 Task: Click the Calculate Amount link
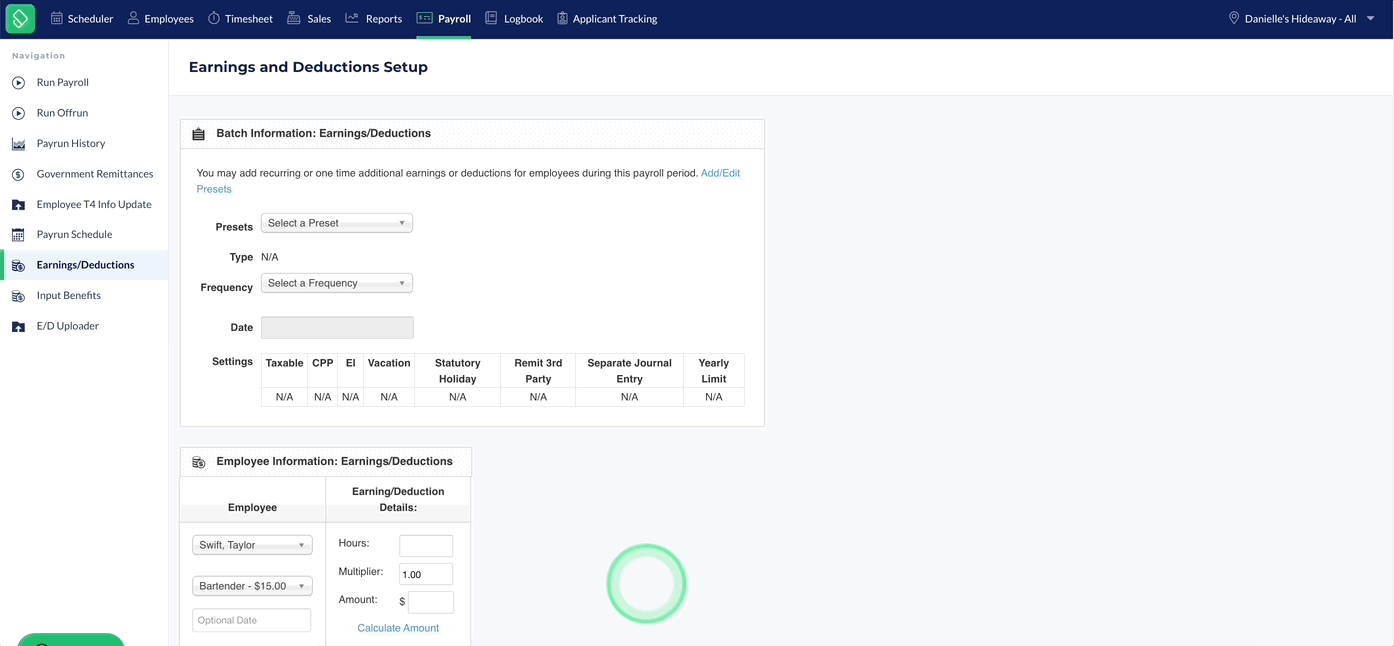click(398, 628)
